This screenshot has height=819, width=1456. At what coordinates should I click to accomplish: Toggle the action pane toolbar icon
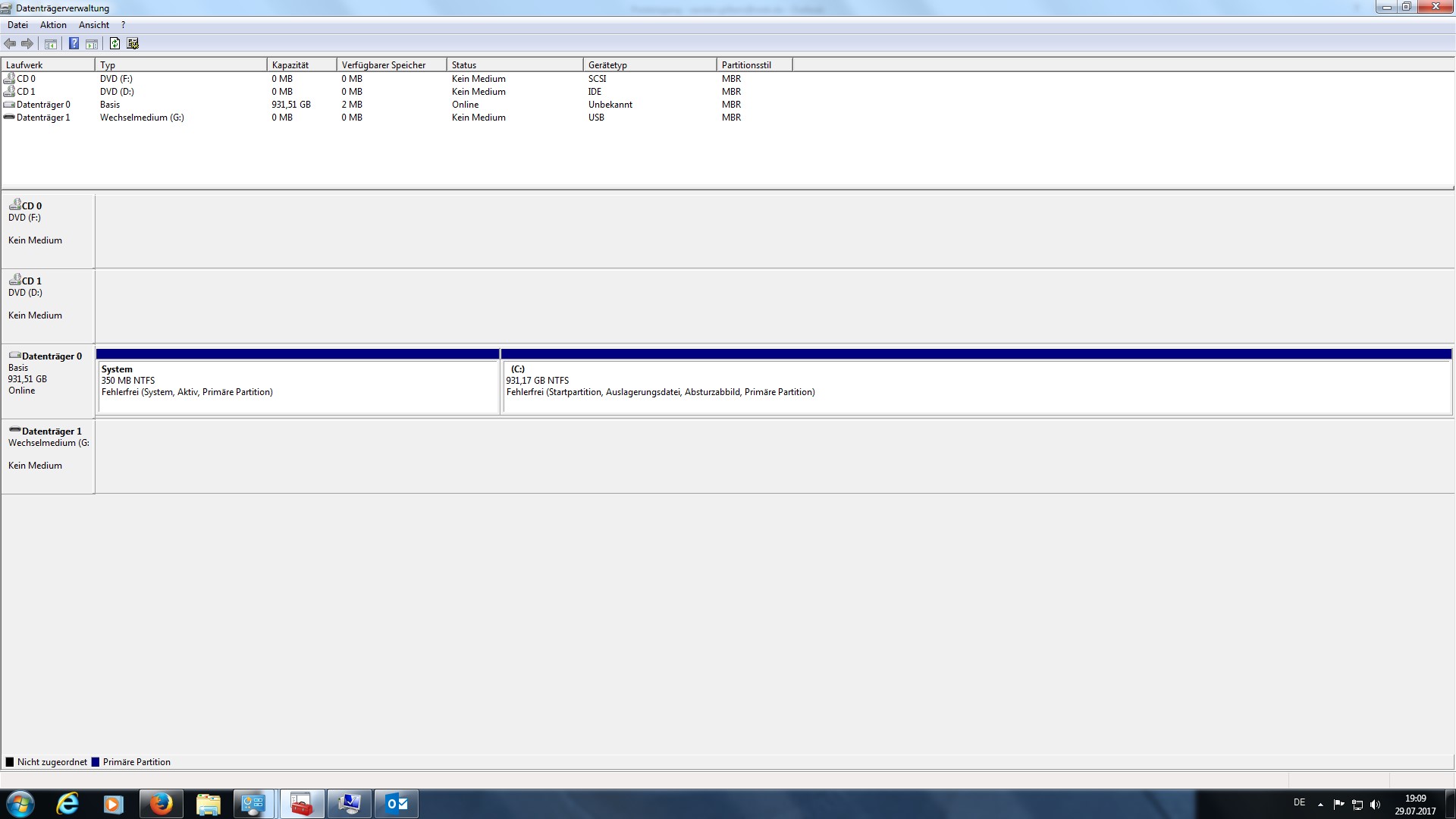point(92,43)
